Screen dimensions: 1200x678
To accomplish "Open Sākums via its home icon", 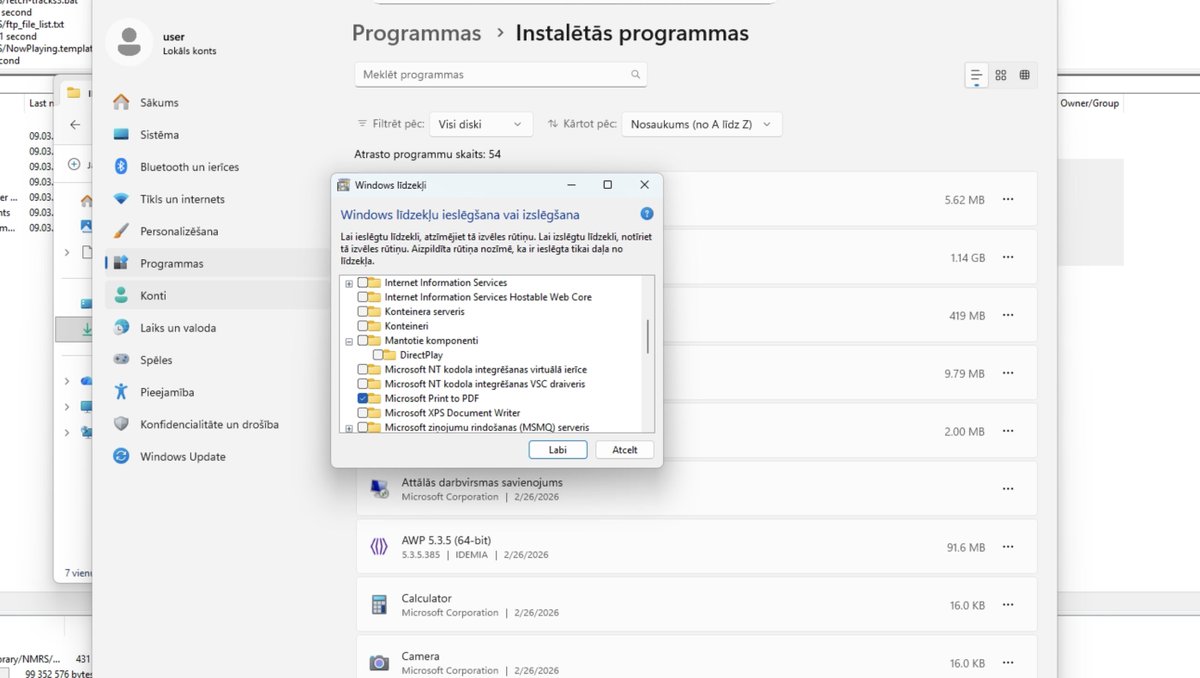I will pos(121,102).
